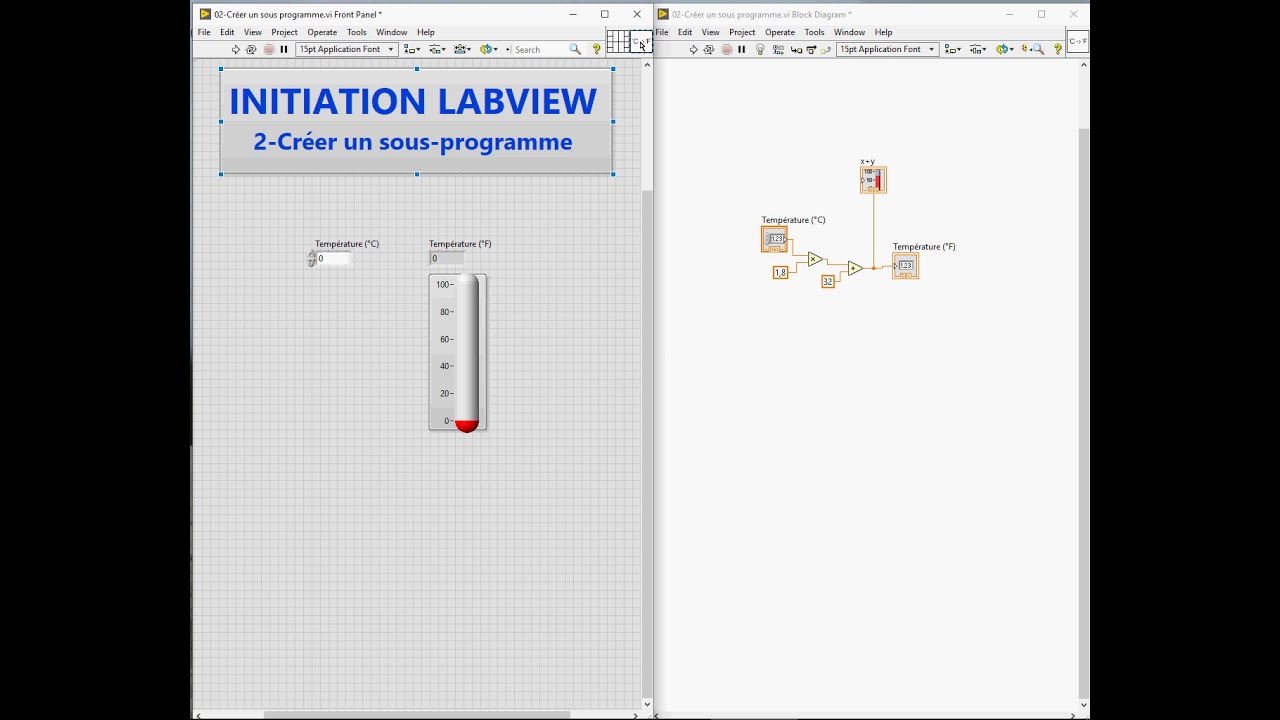This screenshot has width=1280, height=720.
Task: Click Step Out in Block Diagram toolbar
Action: click(x=825, y=49)
